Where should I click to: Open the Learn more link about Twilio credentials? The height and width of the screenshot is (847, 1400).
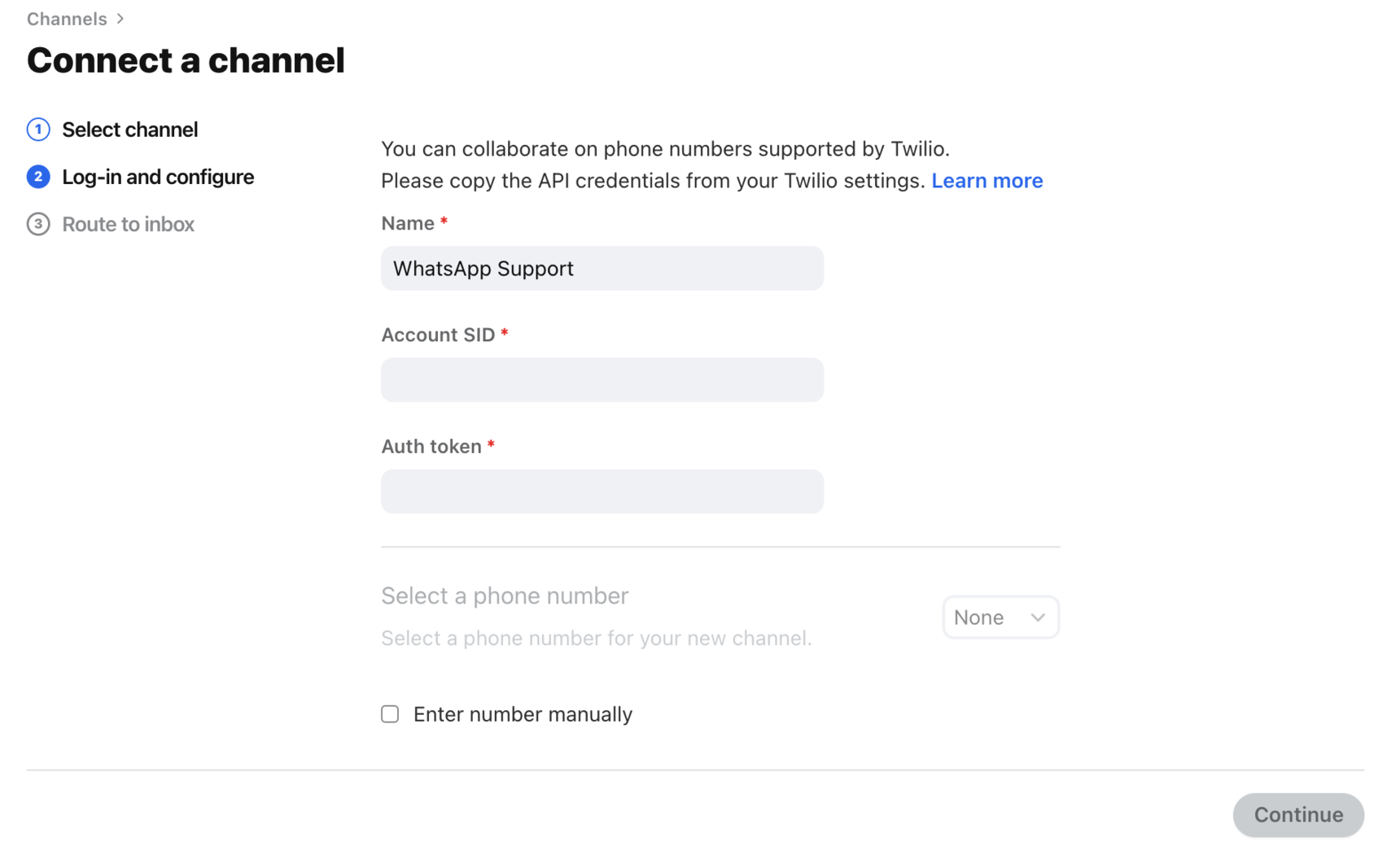tap(987, 180)
